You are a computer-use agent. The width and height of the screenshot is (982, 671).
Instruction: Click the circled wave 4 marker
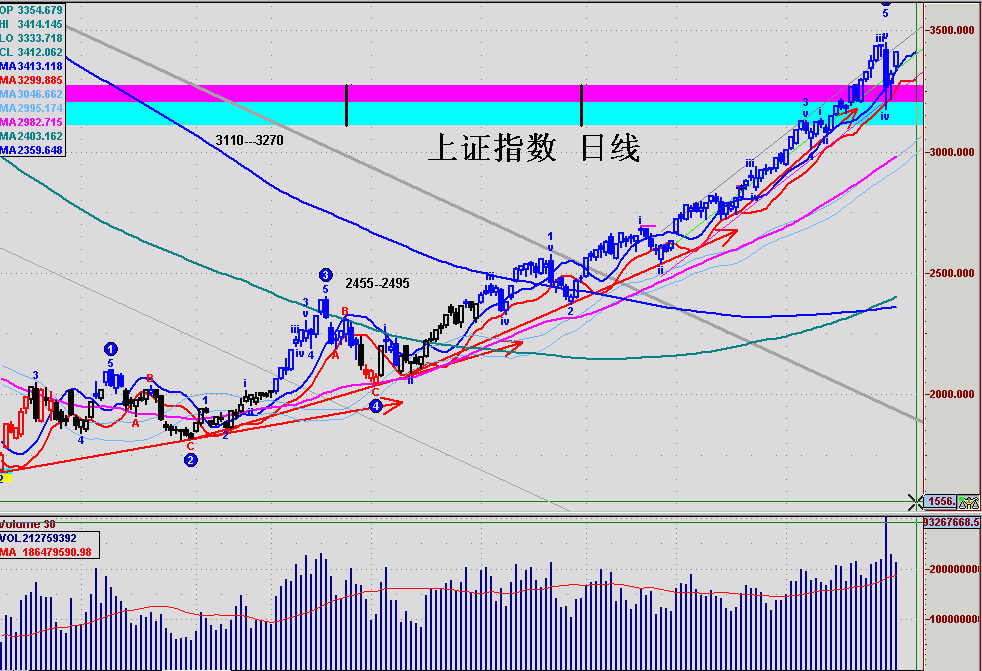click(375, 406)
